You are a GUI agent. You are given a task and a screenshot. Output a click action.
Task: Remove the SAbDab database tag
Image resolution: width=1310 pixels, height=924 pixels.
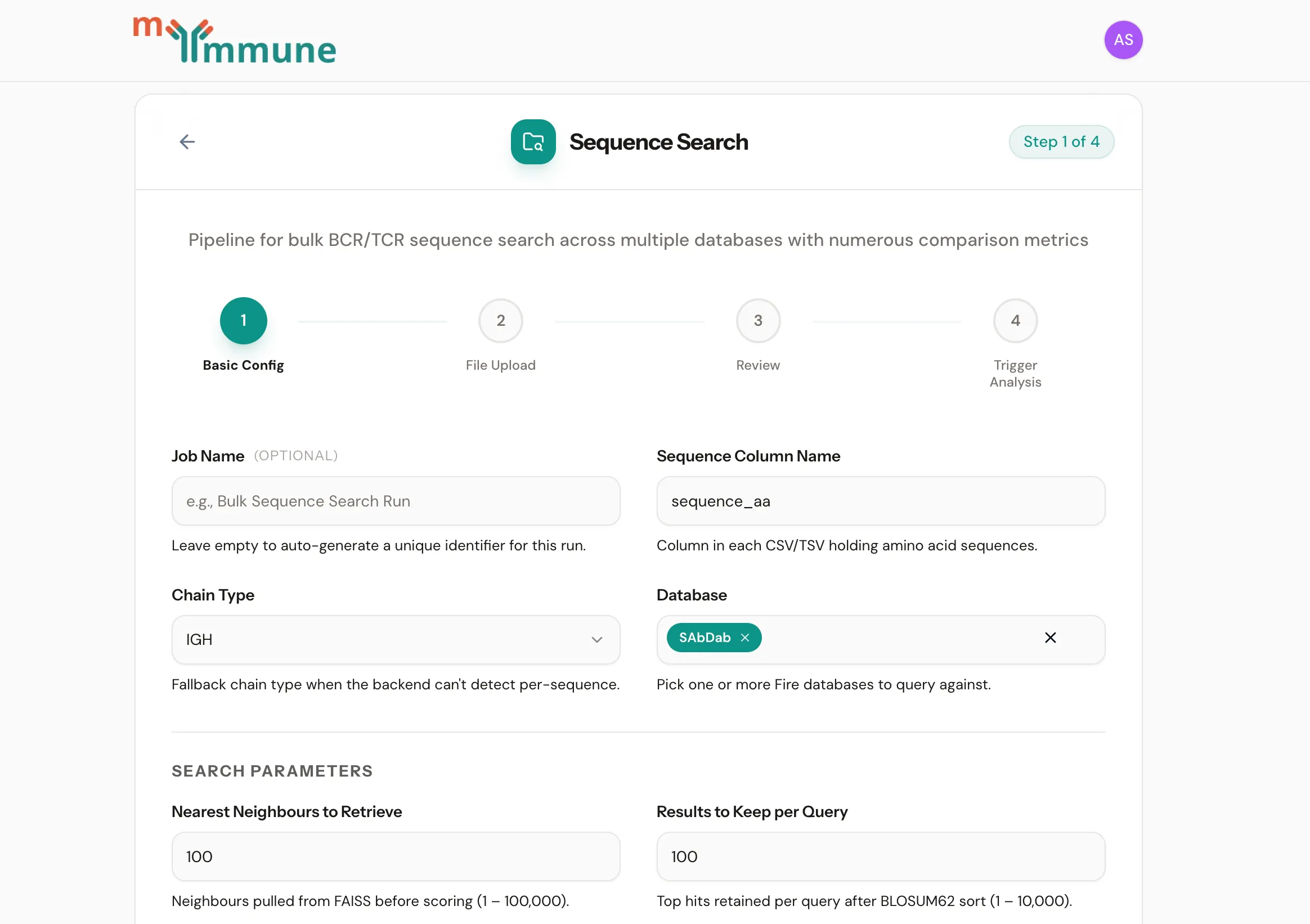tap(744, 638)
